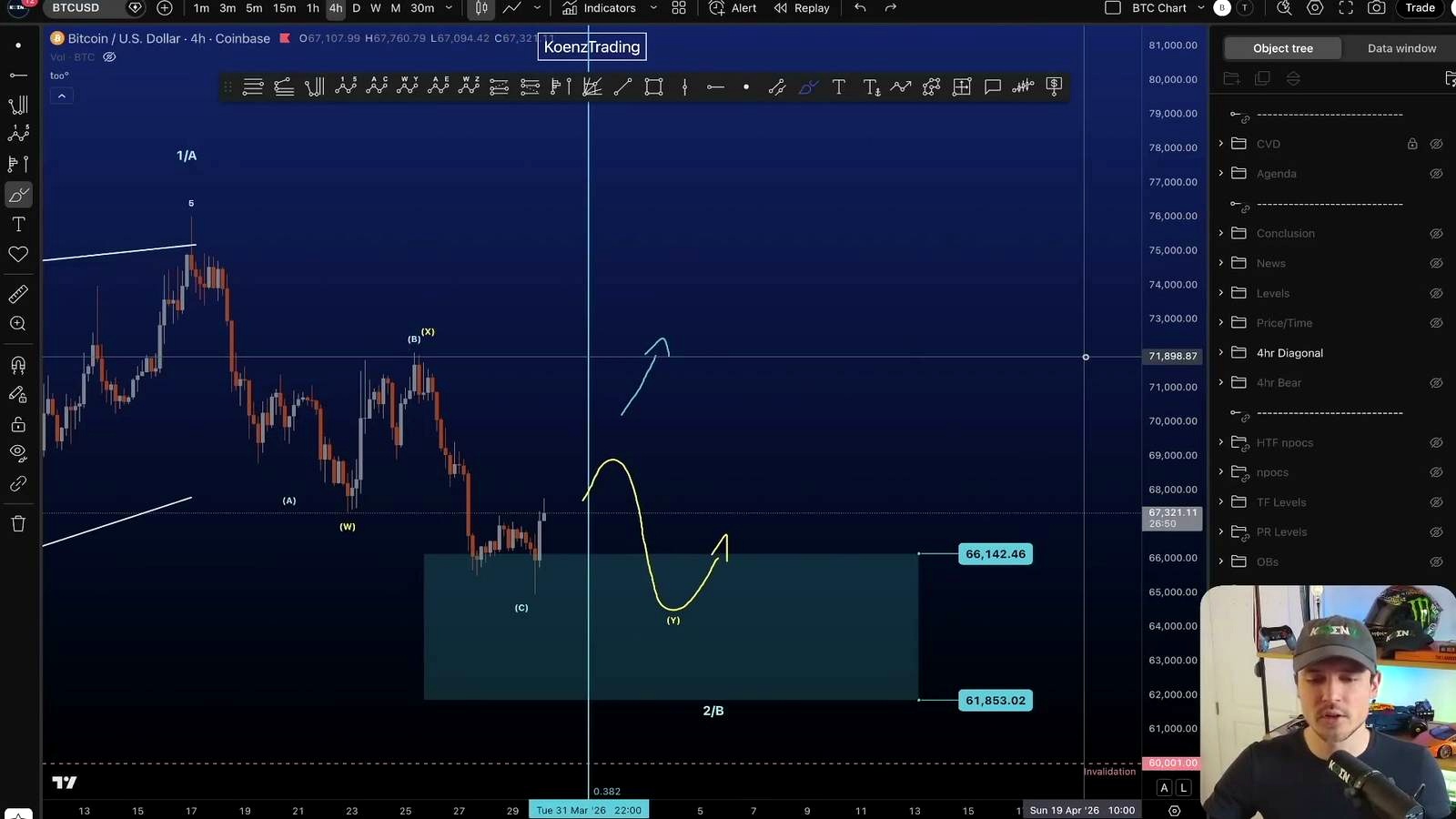The image size is (1456, 819).
Task: Expand the Agenda folder
Action: click(1221, 174)
